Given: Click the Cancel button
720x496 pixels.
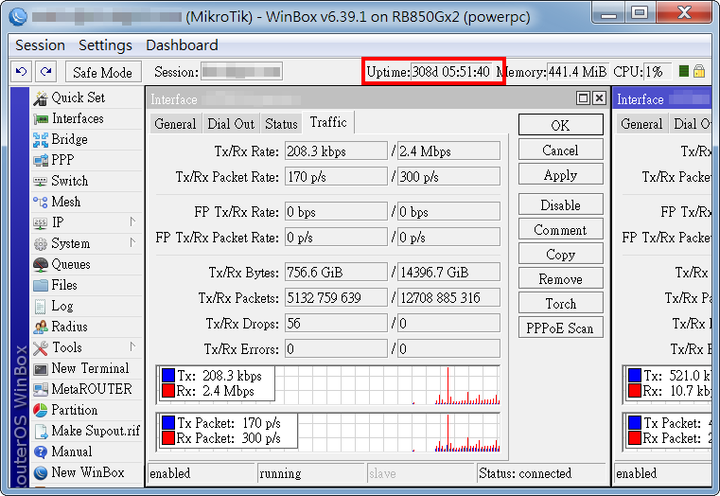Looking at the screenshot, I should coord(561,150).
